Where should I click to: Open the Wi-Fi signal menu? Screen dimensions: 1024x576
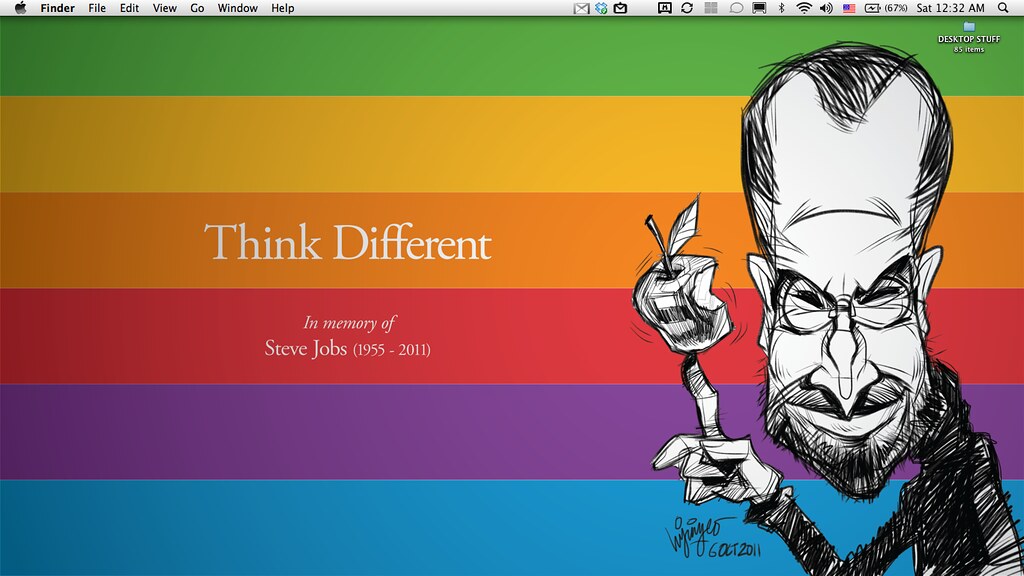802,8
